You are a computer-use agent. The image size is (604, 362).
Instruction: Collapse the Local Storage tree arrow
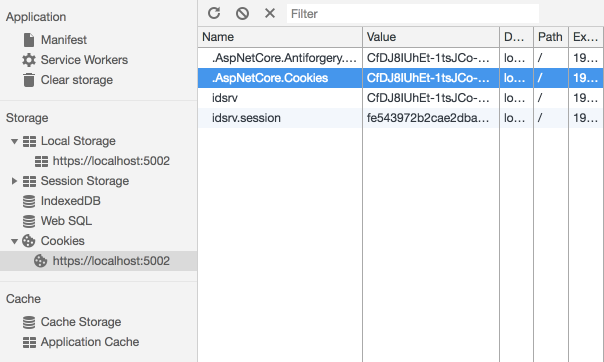[x=14, y=141]
